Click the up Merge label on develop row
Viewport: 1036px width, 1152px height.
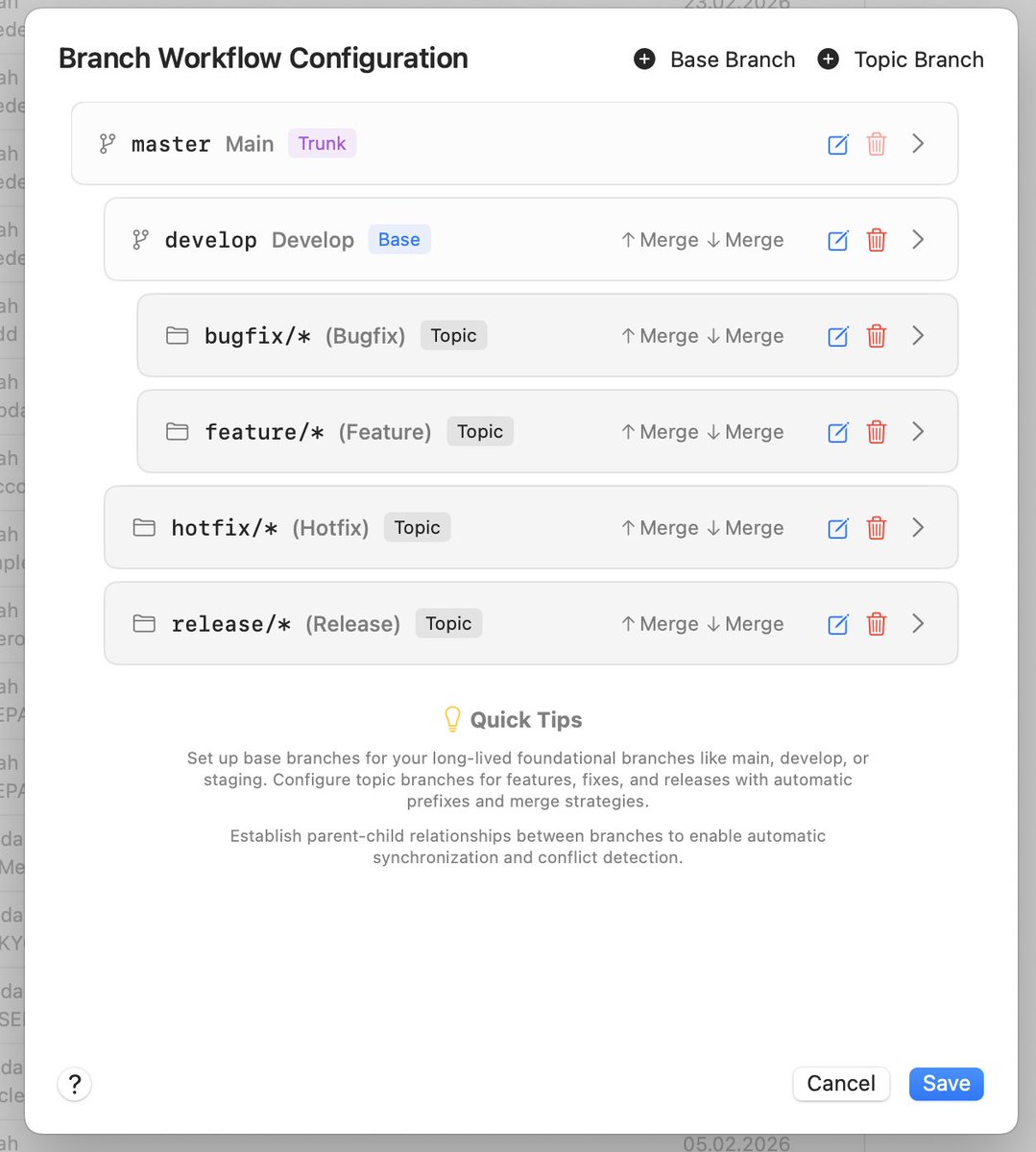point(660,240)
